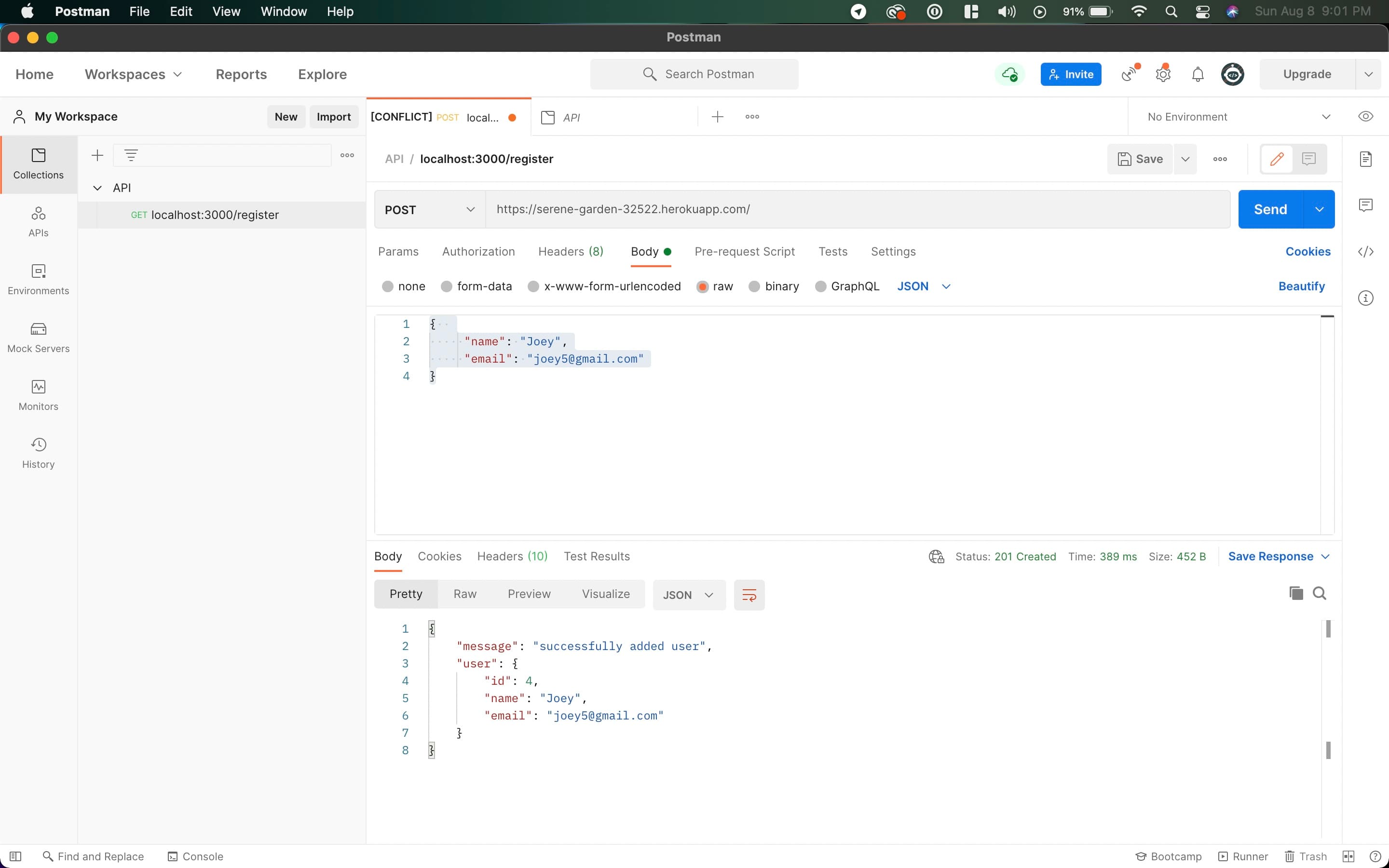Select the GraphQL body radio button

coord(820,286)
